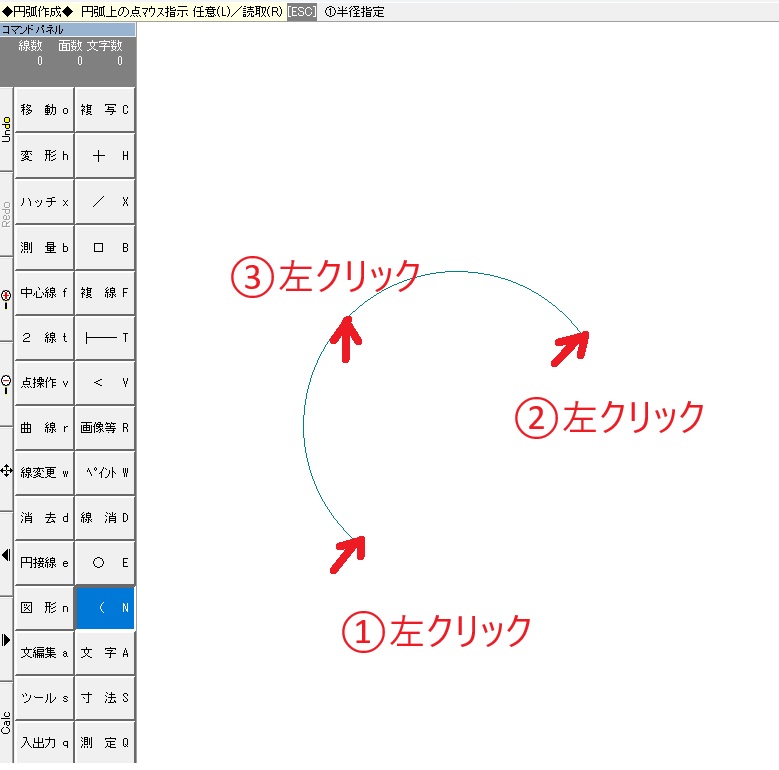Click the 移動 o move command

coord(45,111)
